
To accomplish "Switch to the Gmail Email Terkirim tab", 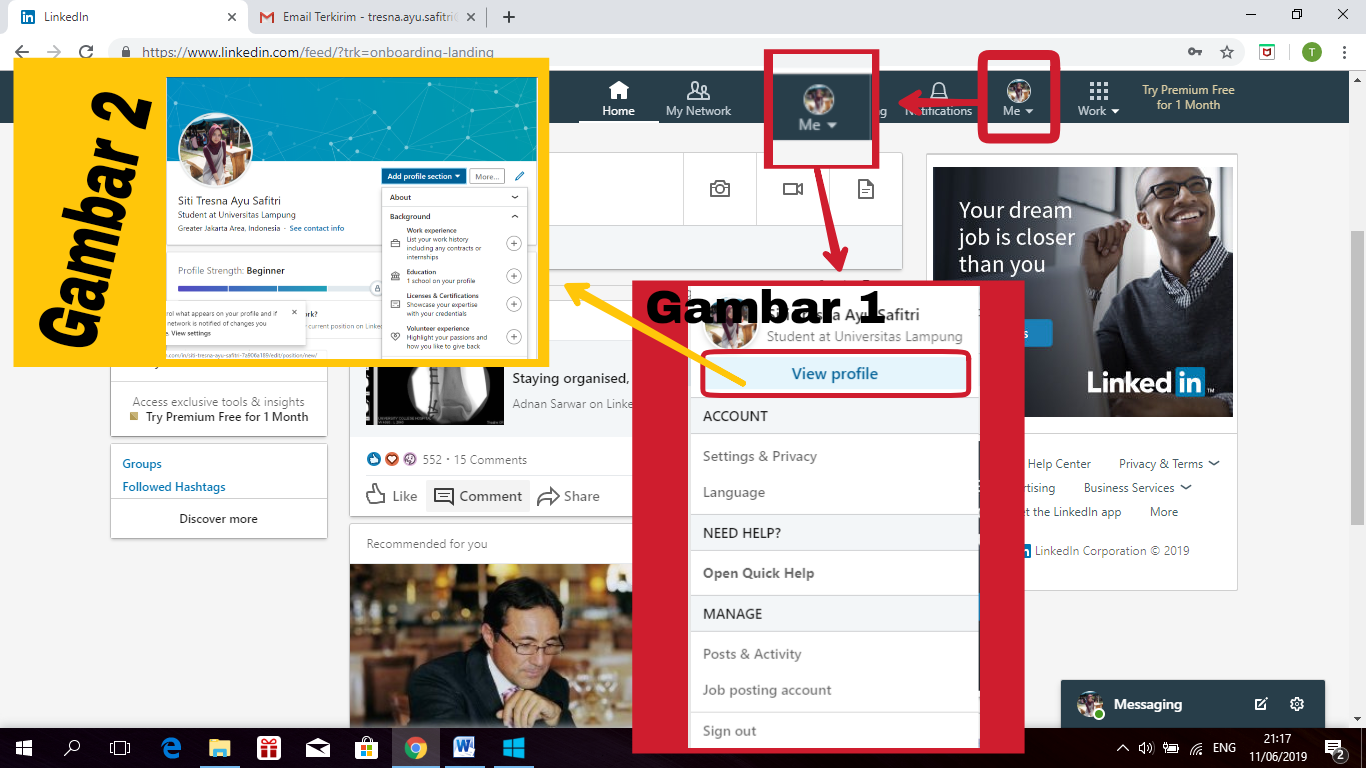I will [365, 17].
